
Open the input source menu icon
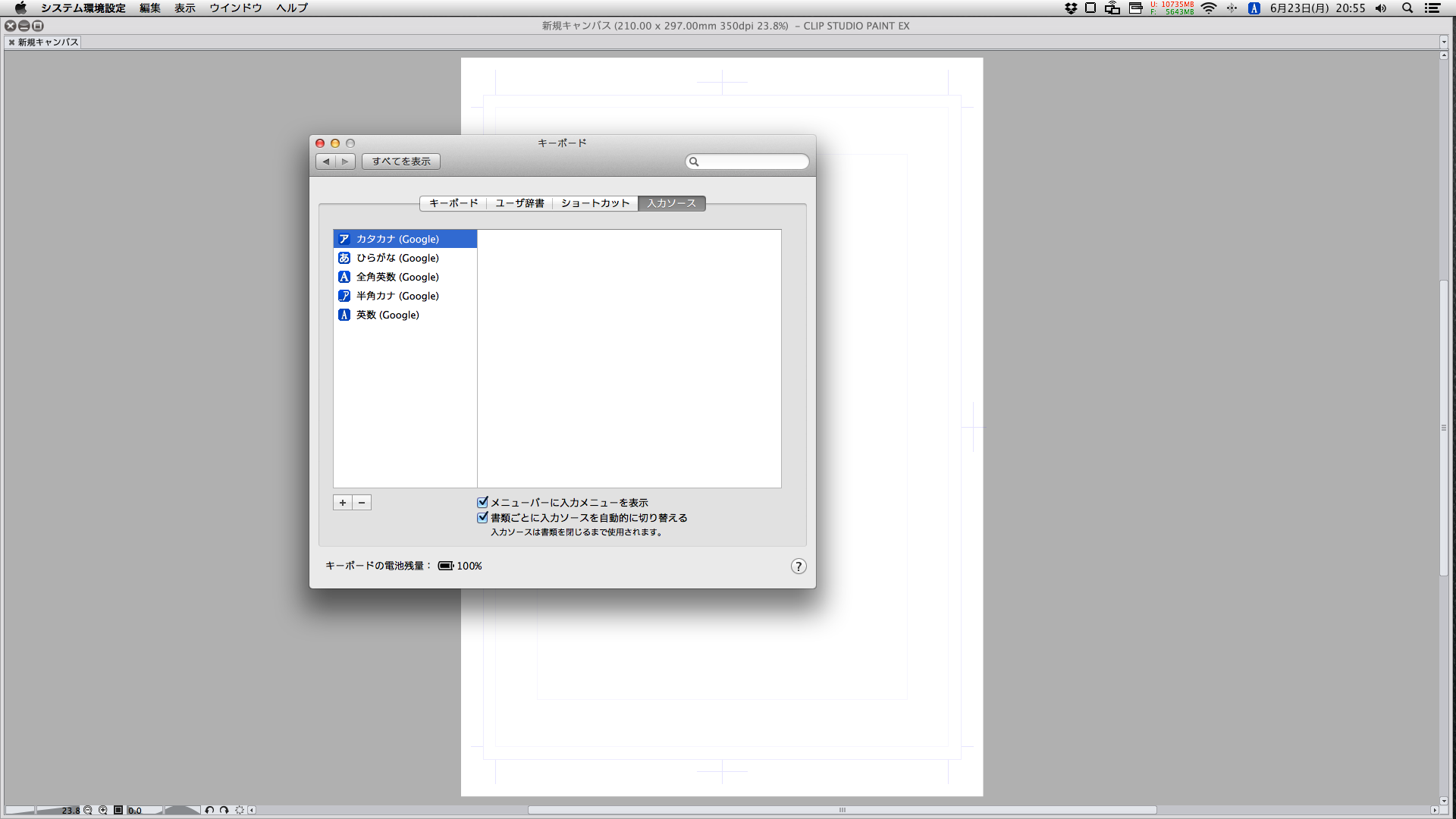[1254, 8]
